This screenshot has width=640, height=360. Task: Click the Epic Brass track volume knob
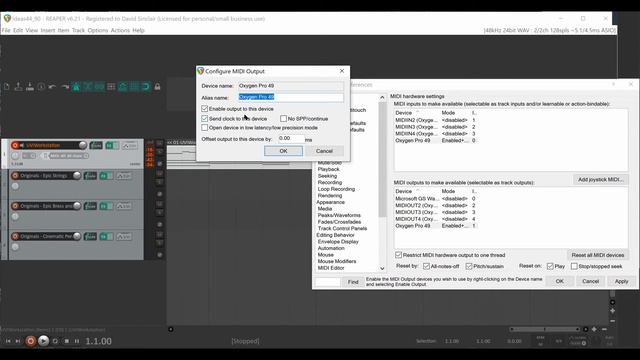pyautogui.click(x=77, y=206)
